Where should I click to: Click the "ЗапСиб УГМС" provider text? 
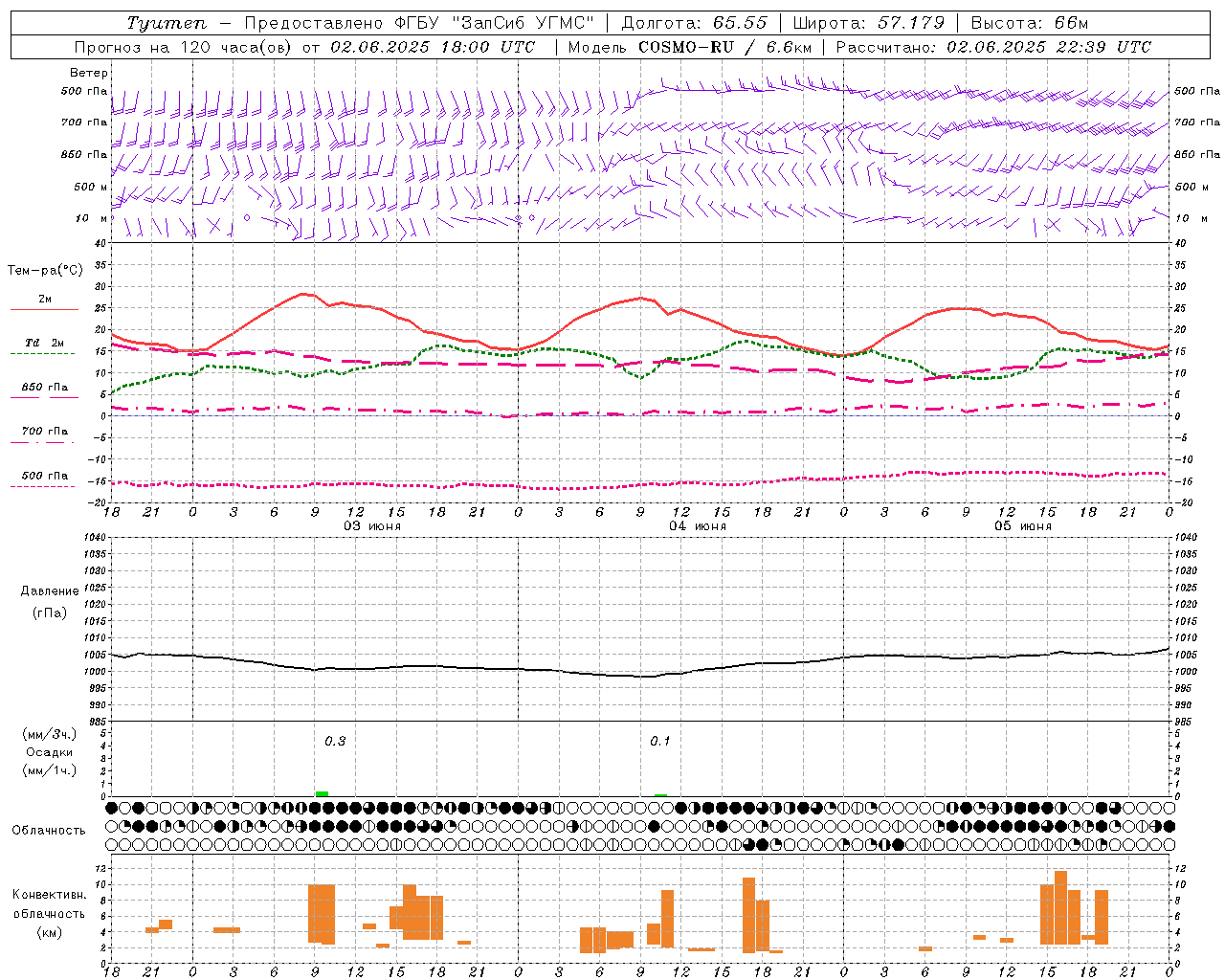523,23
